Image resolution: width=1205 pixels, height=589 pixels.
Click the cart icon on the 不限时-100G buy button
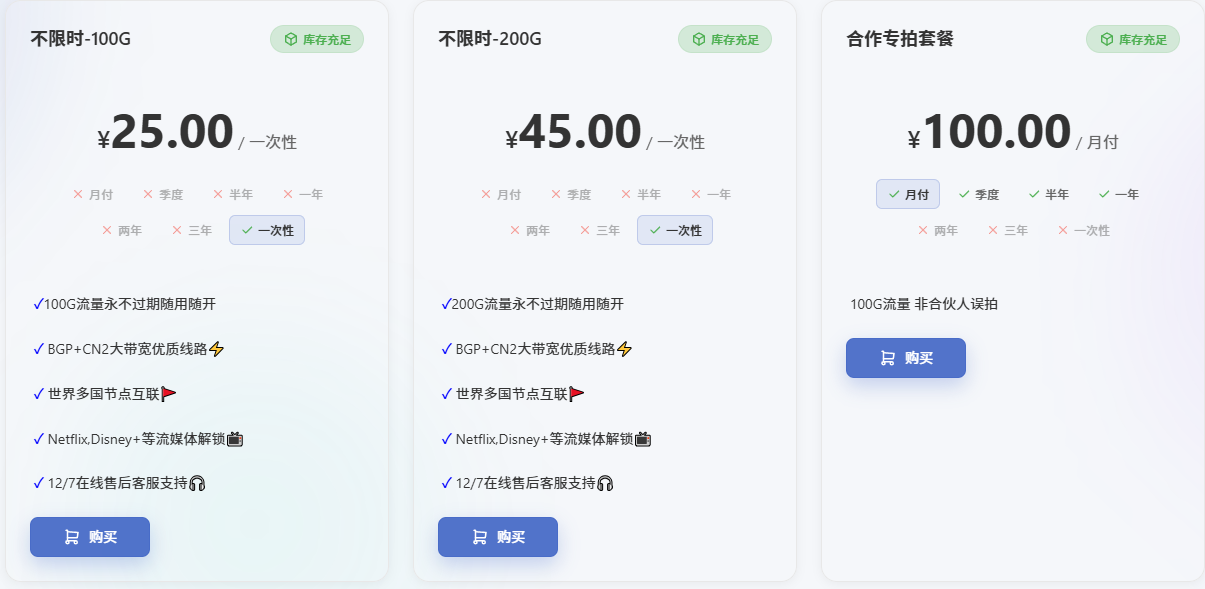[x=72, y=537]
